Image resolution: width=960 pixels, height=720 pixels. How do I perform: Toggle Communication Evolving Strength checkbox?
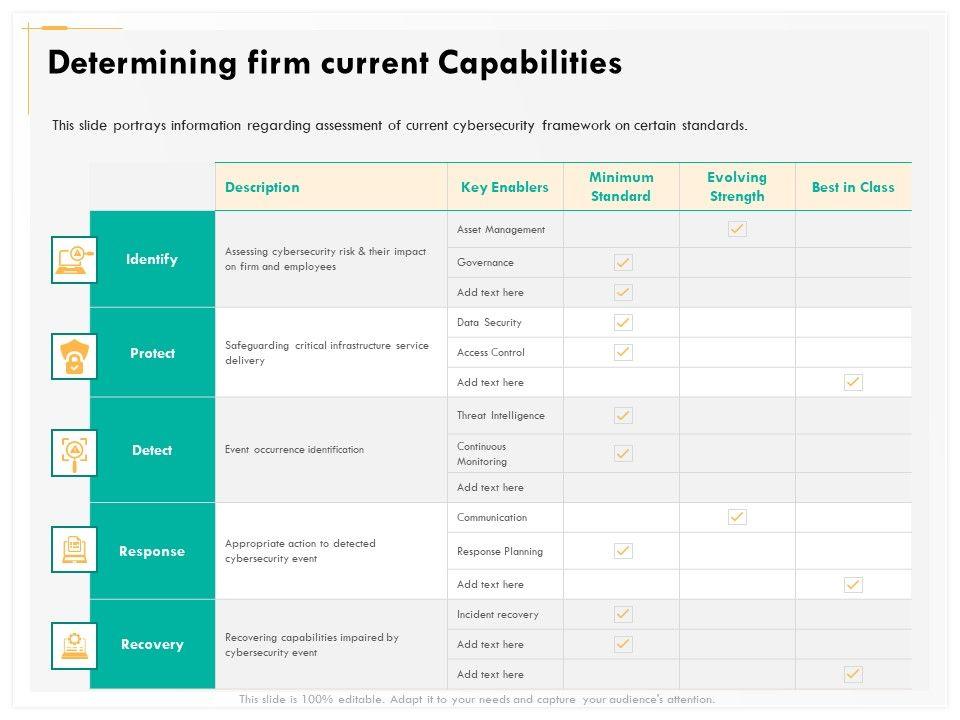737,517
